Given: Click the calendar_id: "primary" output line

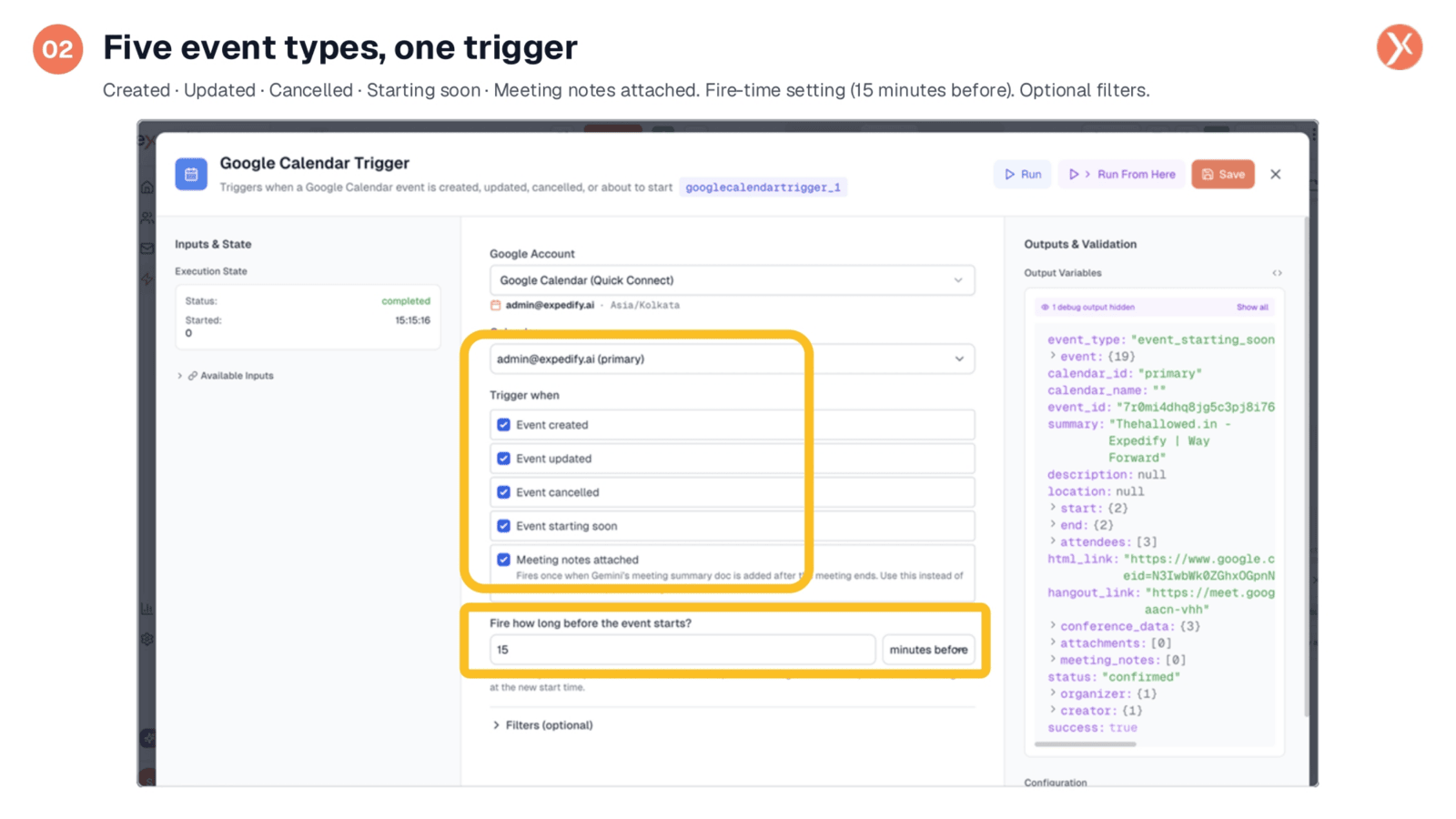Looking at the screenshot, I should 1124,373.
